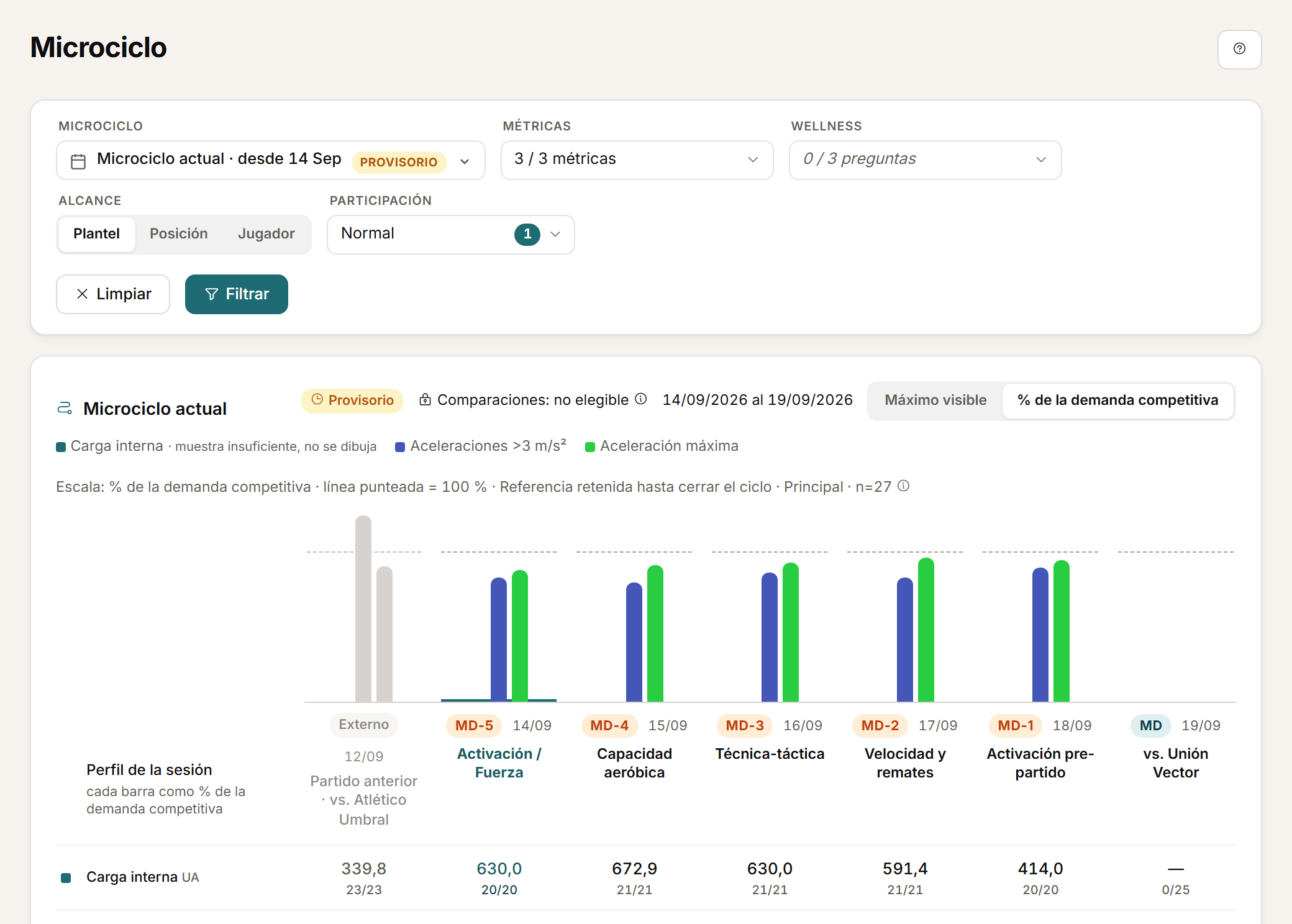Click the Limpiar button
The image size is (1292, 924).
[113, 294]
